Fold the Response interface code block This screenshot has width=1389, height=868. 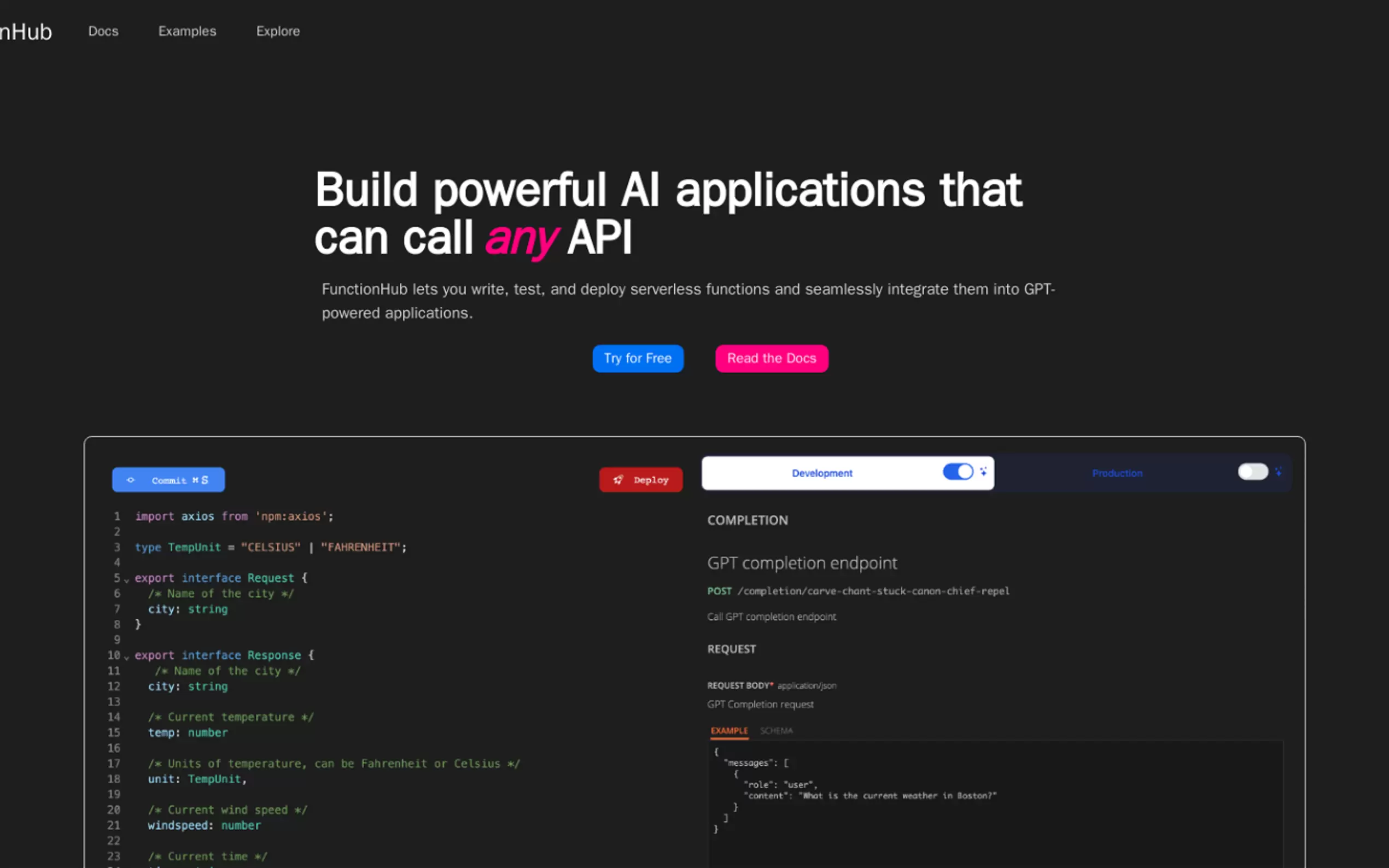point(126,657)
